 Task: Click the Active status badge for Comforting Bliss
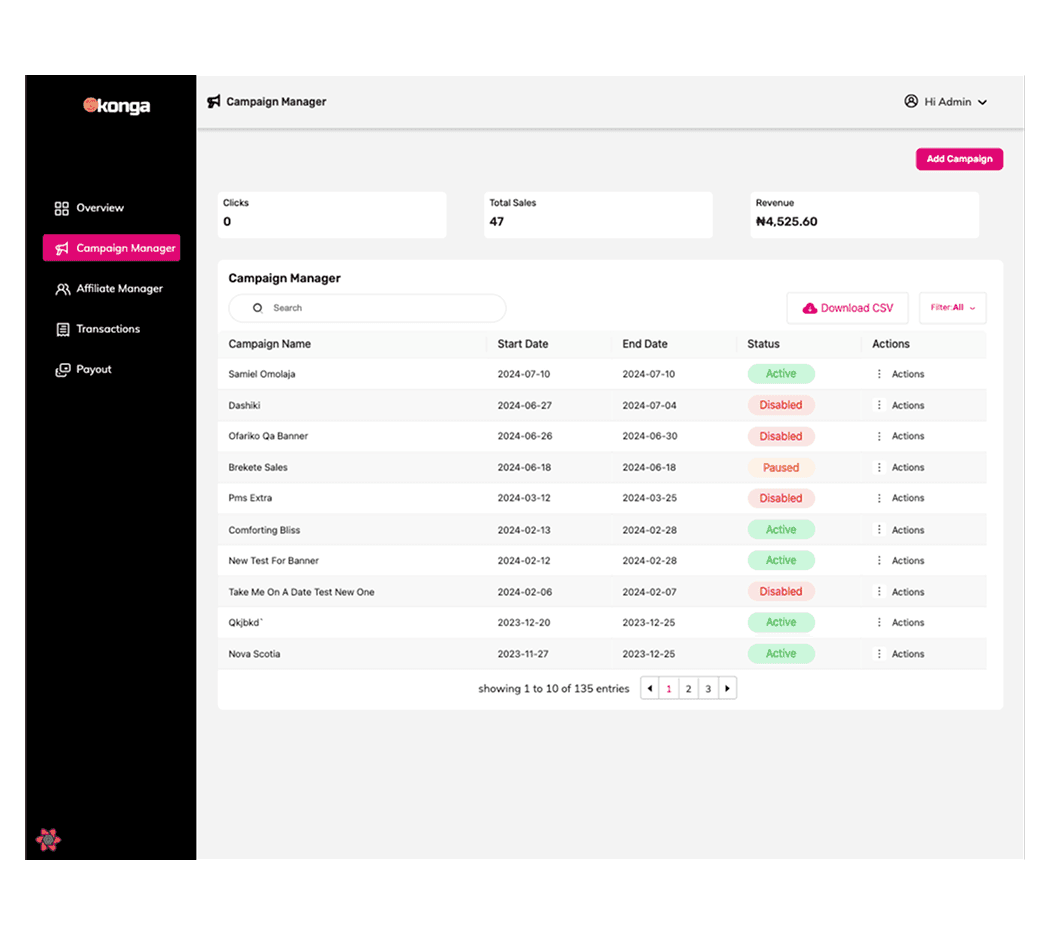[781, 530]
